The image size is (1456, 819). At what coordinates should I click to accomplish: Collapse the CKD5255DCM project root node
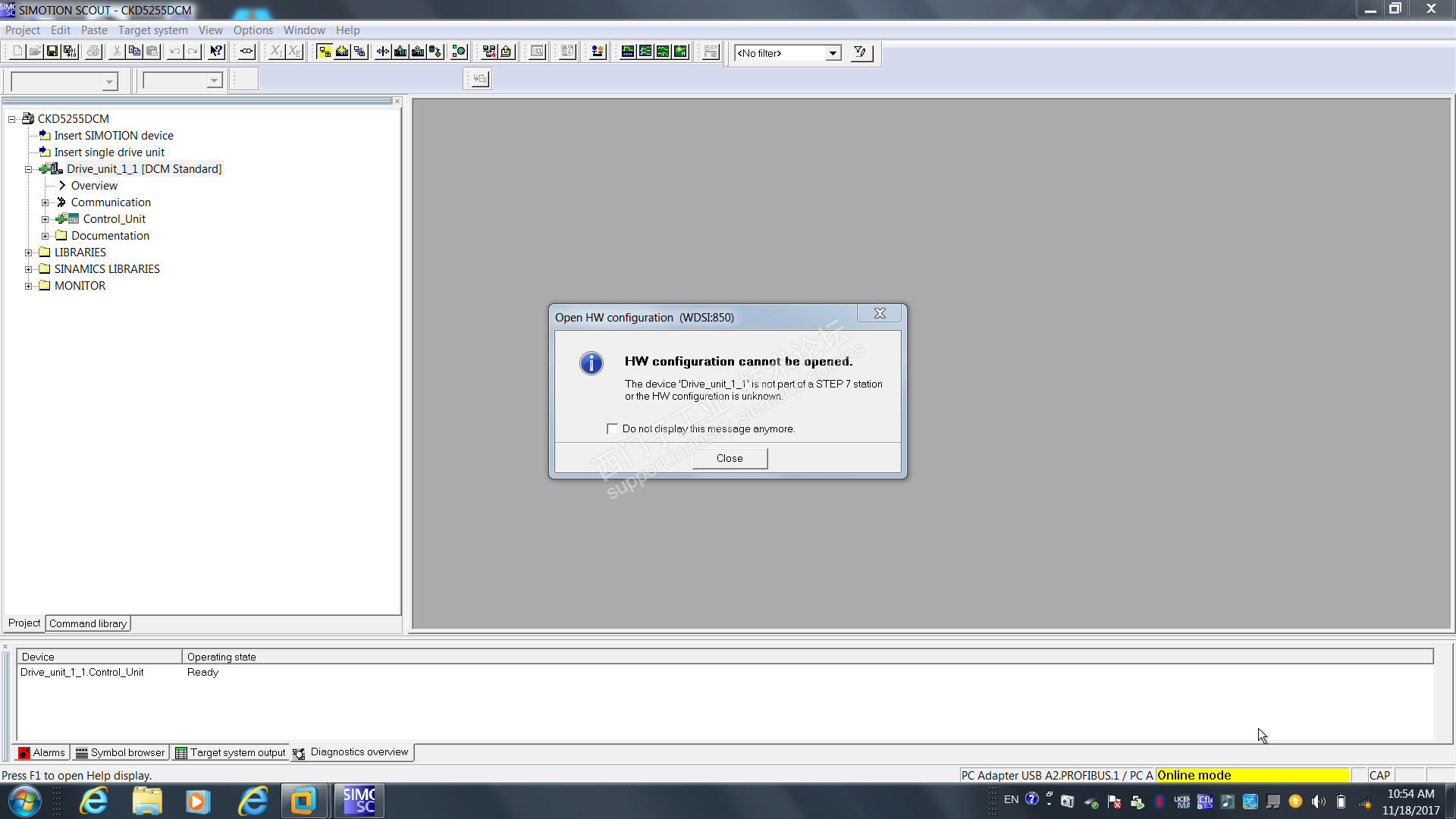tap(12, 119)
